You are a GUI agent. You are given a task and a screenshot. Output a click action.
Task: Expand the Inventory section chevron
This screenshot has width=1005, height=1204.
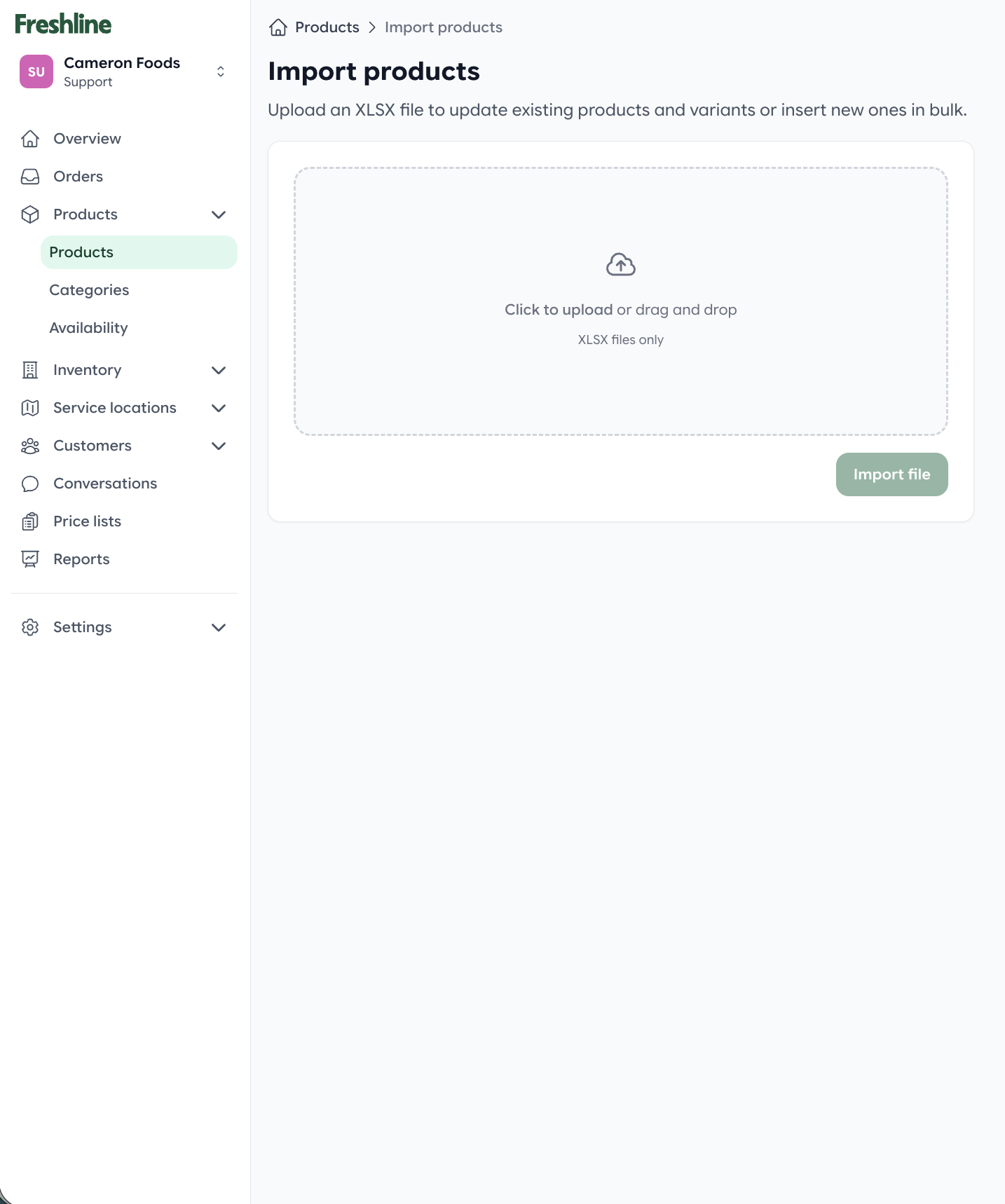click(x=219, y=370)
